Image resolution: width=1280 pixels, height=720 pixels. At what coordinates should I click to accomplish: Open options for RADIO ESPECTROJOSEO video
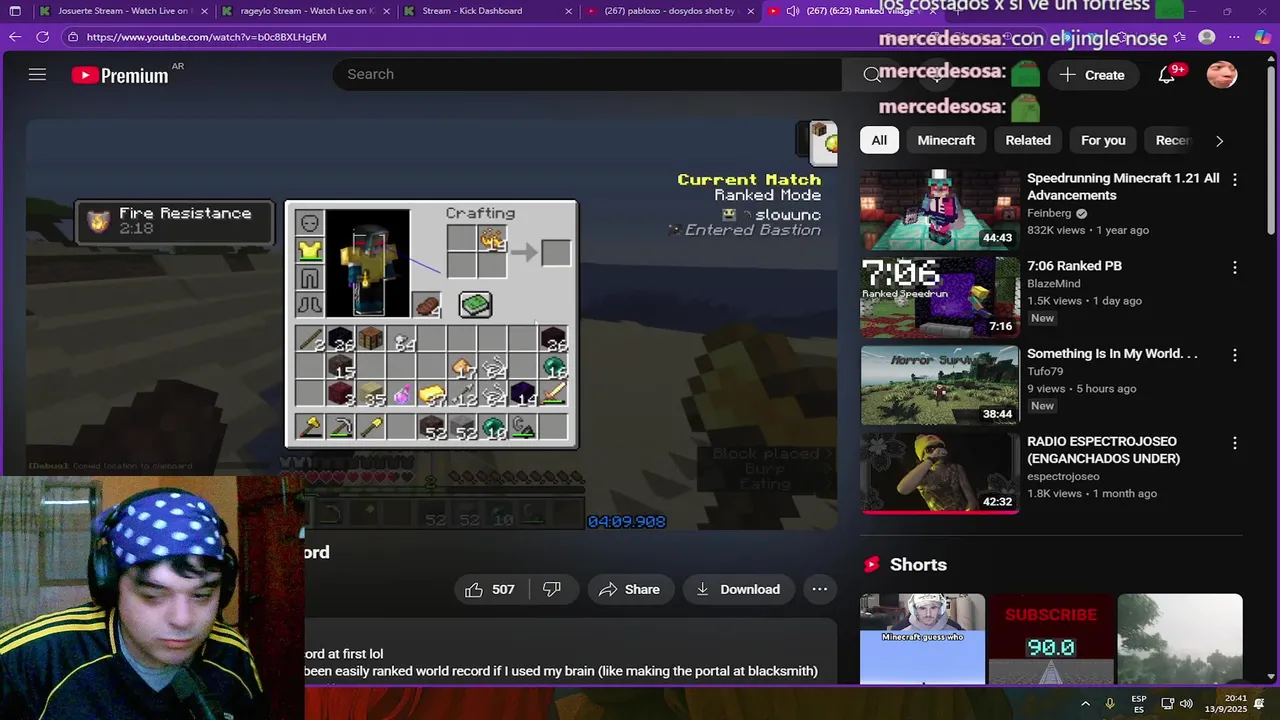(1234, 442)
